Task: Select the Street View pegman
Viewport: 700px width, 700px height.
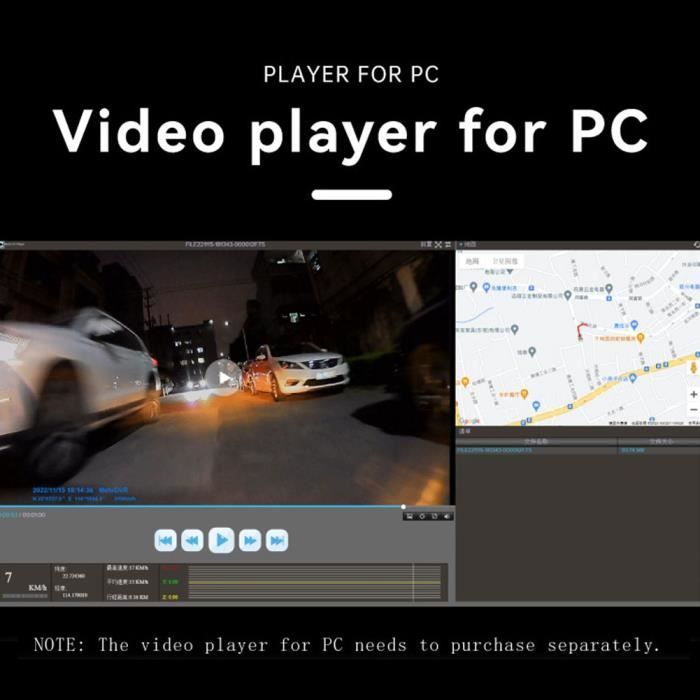Action: click(694, 368)
